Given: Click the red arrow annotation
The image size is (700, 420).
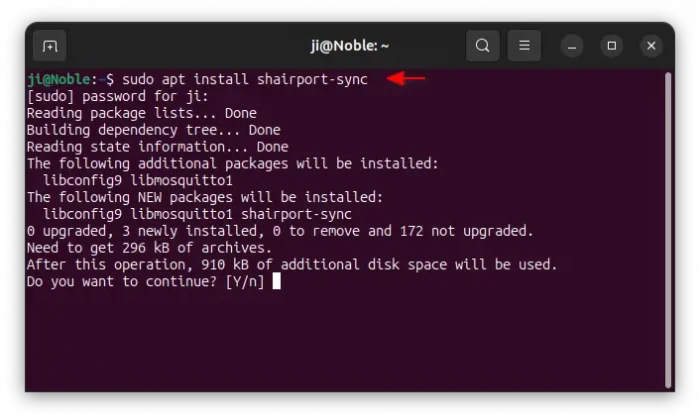Looking at the screenshot, I should (406, 79).
